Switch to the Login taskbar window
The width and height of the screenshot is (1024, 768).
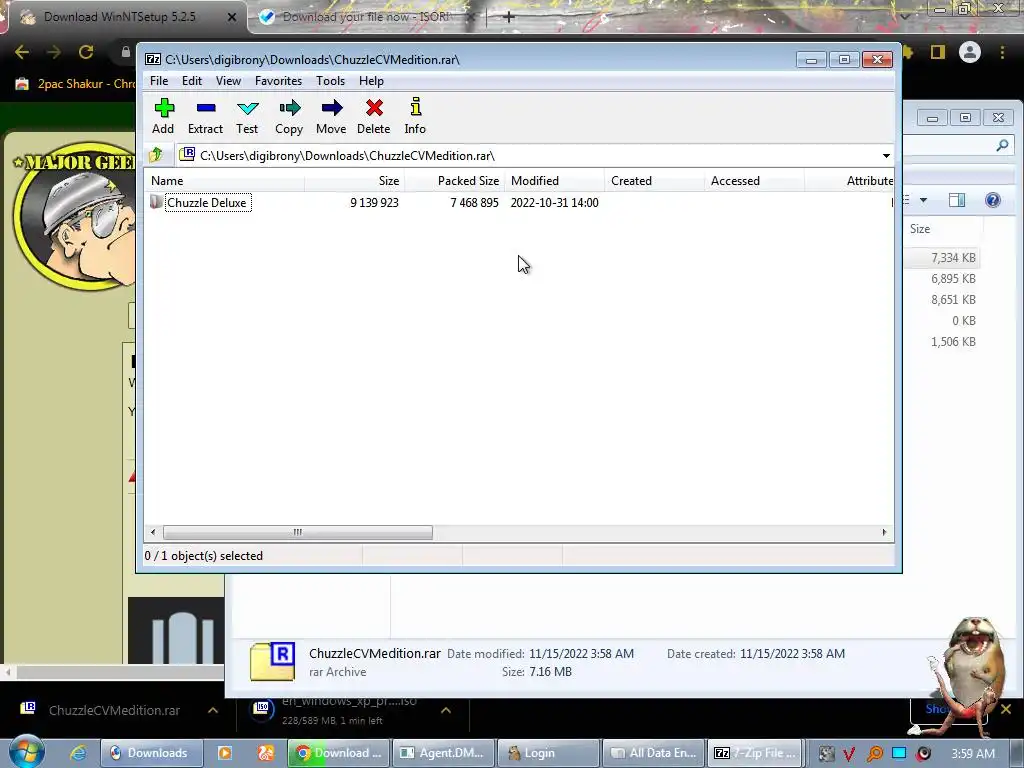pos(549,753)
